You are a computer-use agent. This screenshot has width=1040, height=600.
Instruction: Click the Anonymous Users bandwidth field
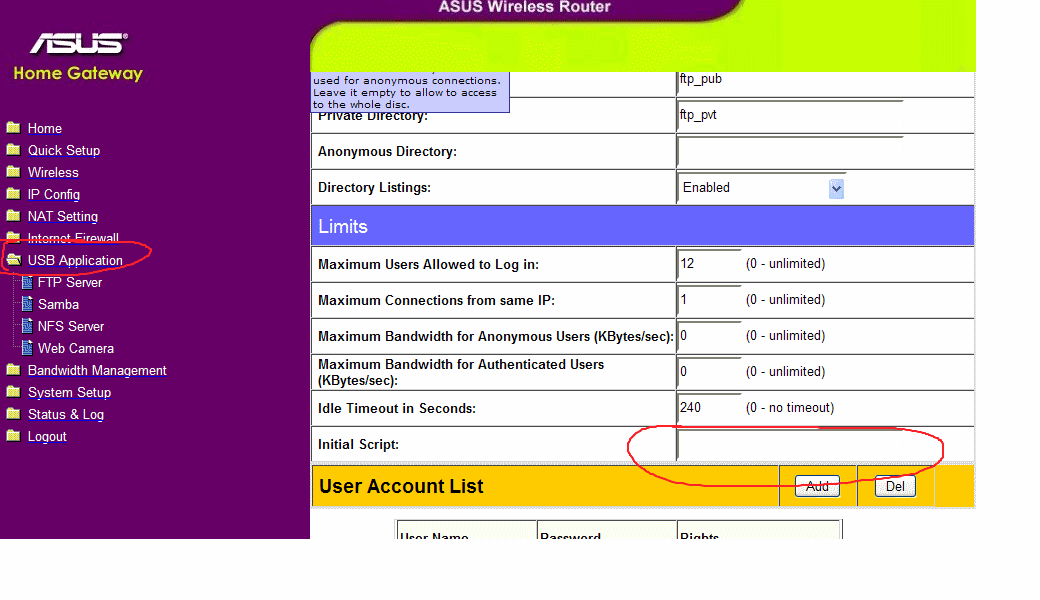tap(709, 335)
